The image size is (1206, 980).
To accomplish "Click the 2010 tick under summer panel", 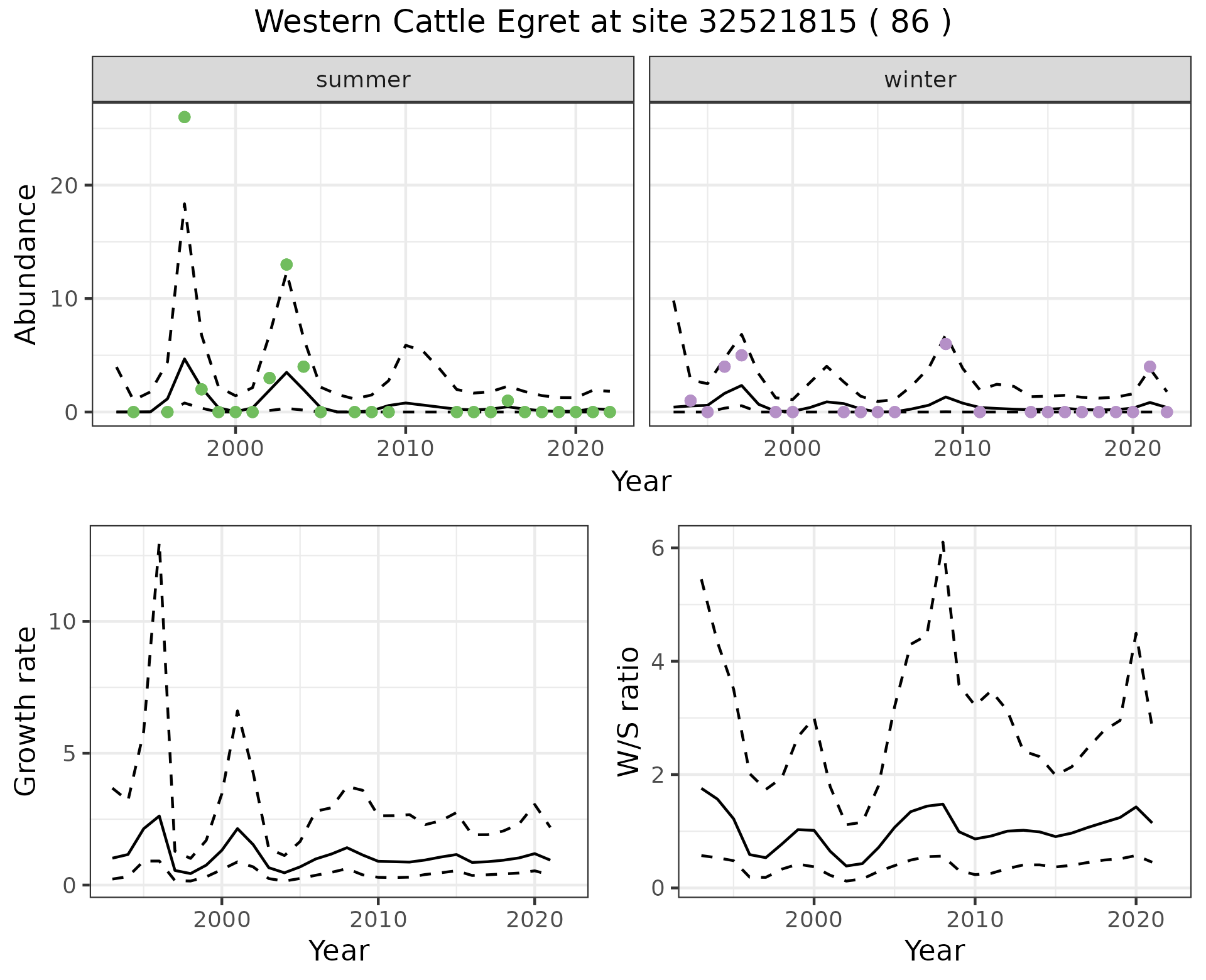I will pos(405,449).
